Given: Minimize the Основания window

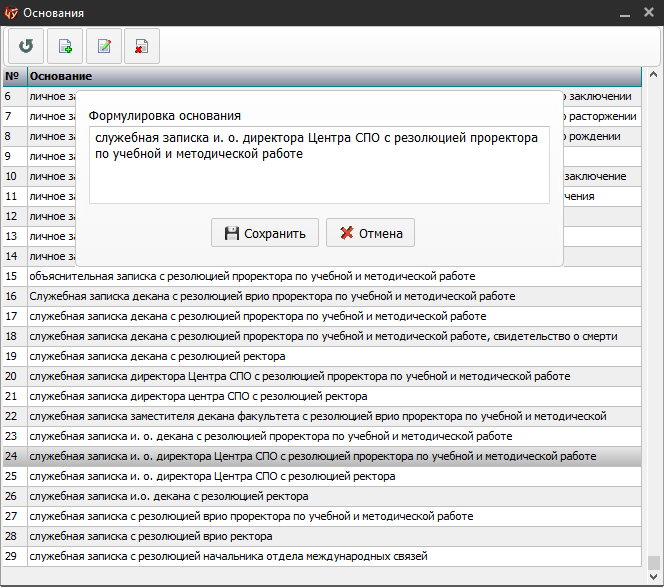Looking at the screenshot, I should [622, 13].
